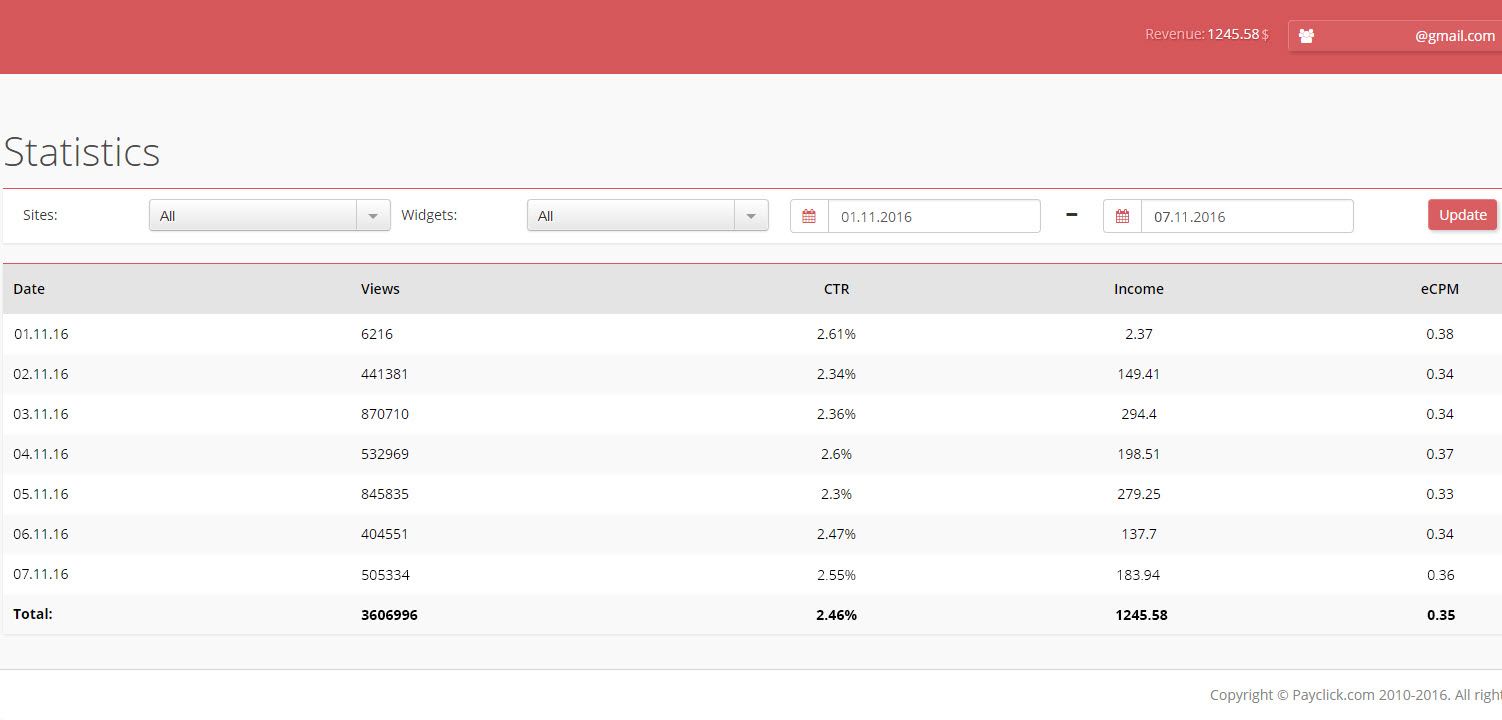Image resolution: width=1502 pixels, height=720 pixels.
Task: Click the CTR value 2.36%
Action: pyautogui.click(x=836, y=414)
